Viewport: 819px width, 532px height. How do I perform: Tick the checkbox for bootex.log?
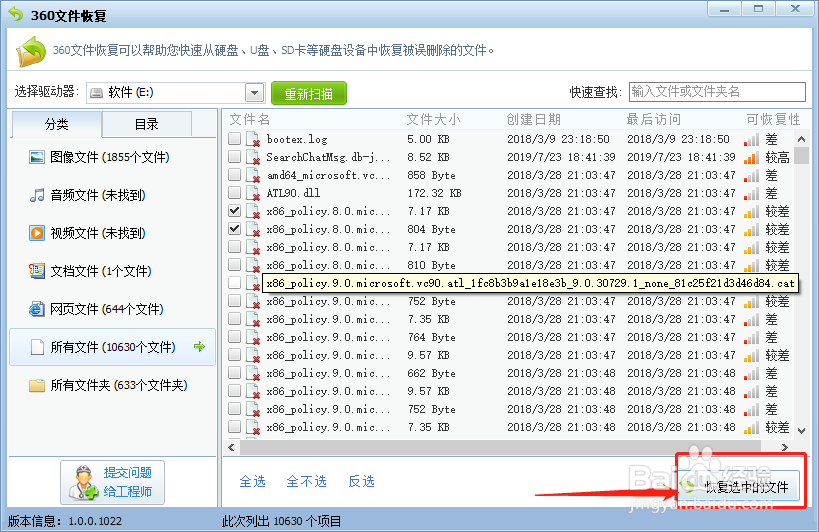(x=235, y=138)
